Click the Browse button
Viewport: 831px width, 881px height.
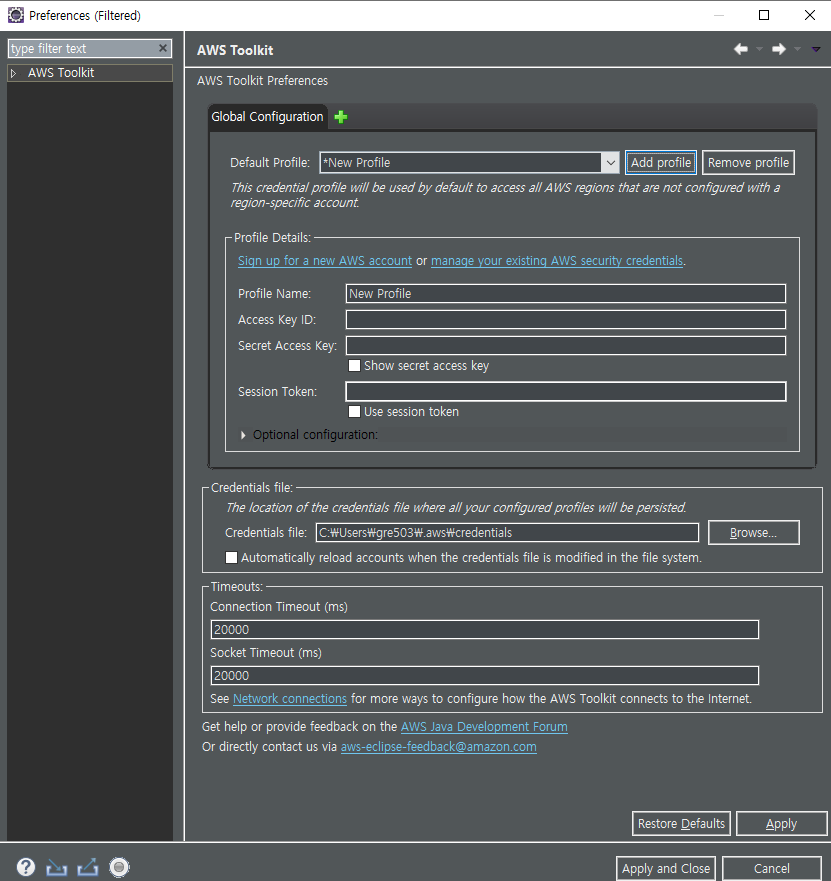753,532
